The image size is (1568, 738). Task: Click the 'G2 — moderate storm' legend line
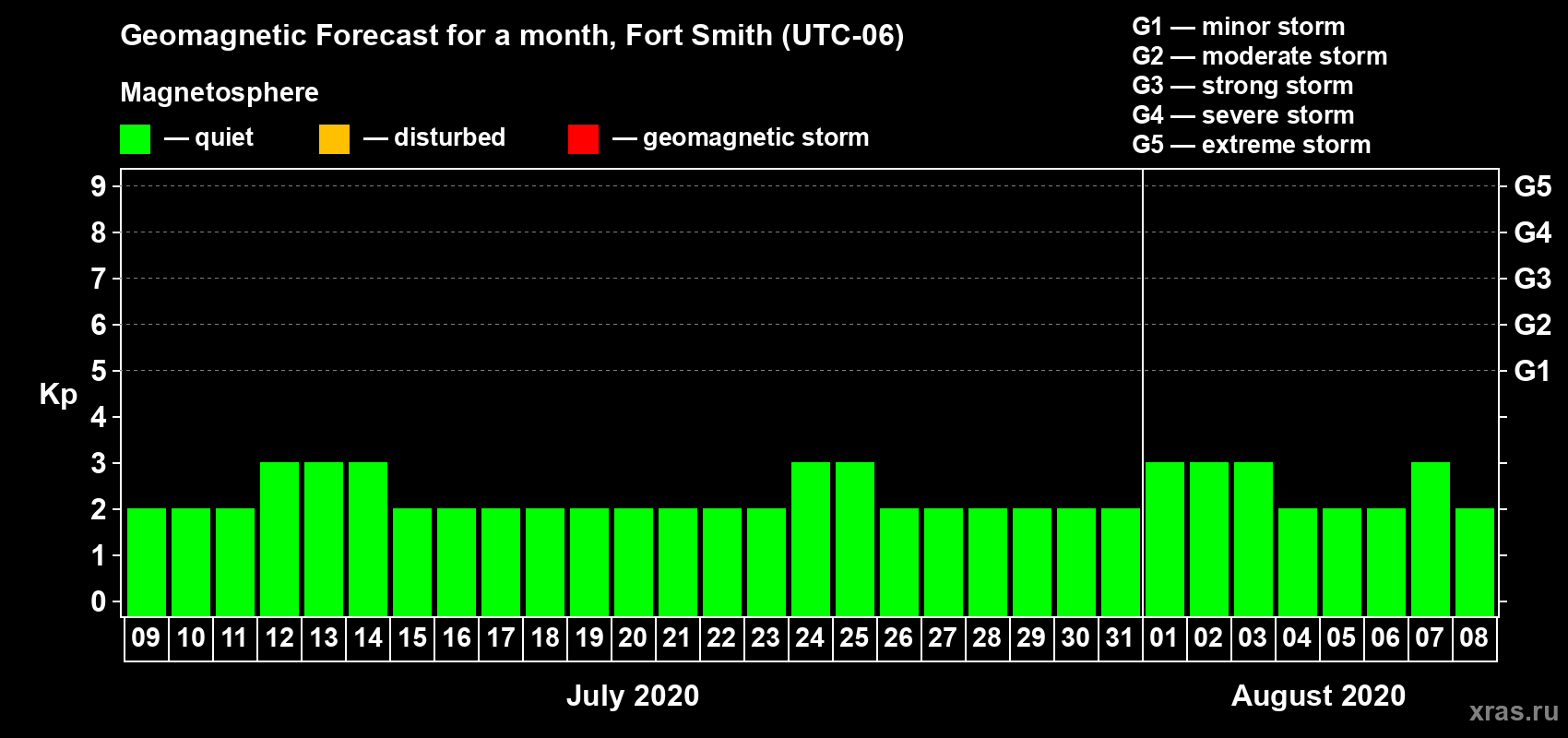point(1260,56)
